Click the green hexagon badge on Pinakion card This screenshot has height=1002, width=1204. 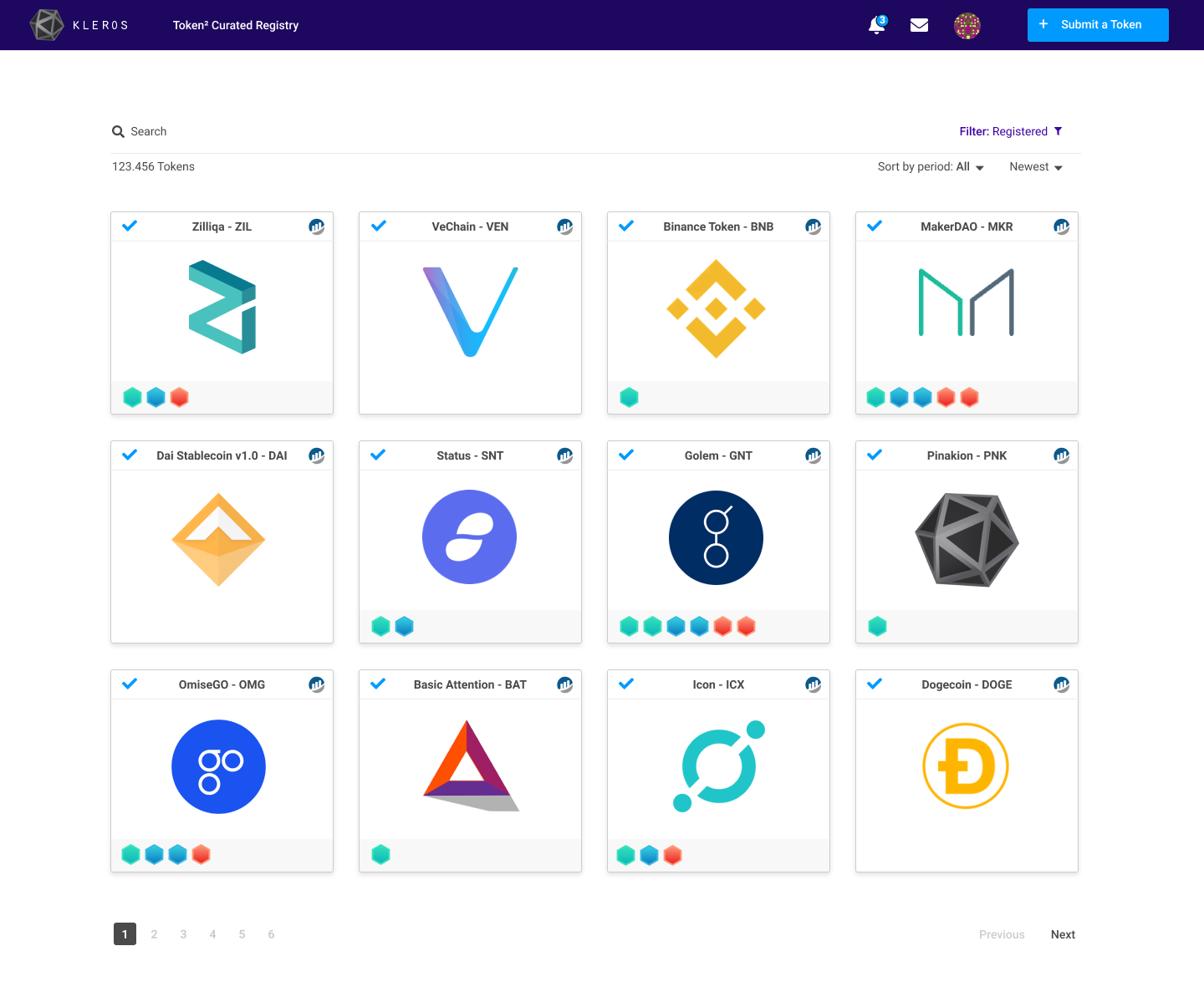pyautogui.click(x=878, y=626)
